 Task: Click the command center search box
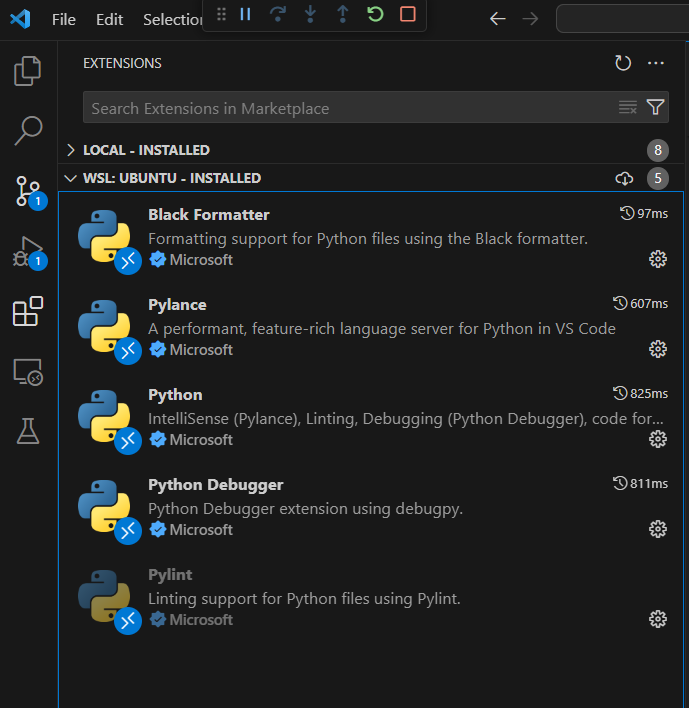pos(623,19)
